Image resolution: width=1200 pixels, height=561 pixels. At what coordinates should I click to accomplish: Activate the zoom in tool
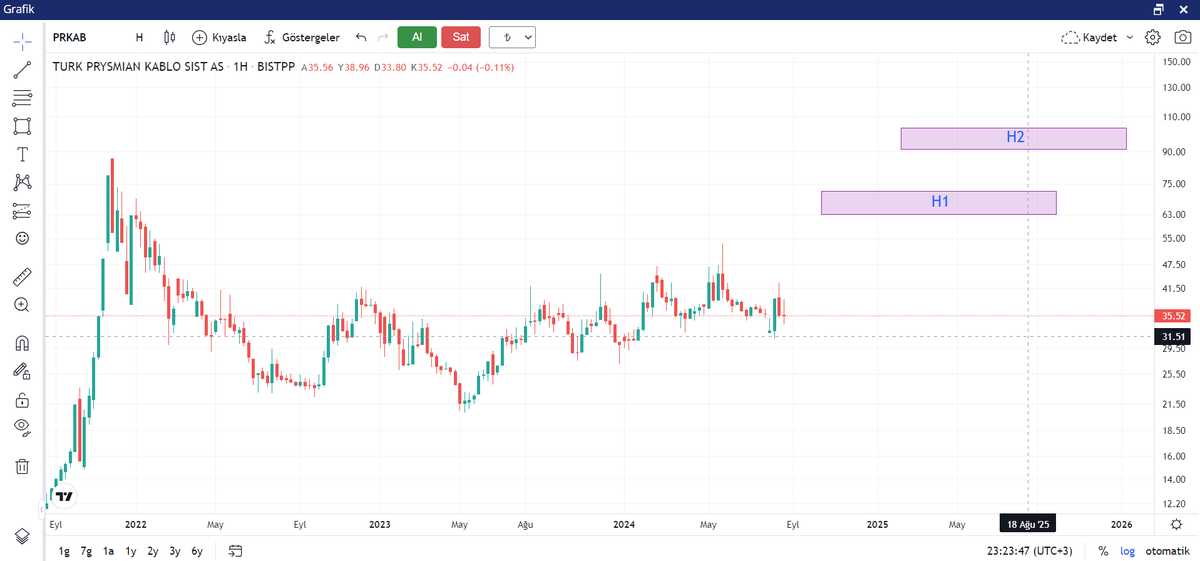tap(22, 305)
